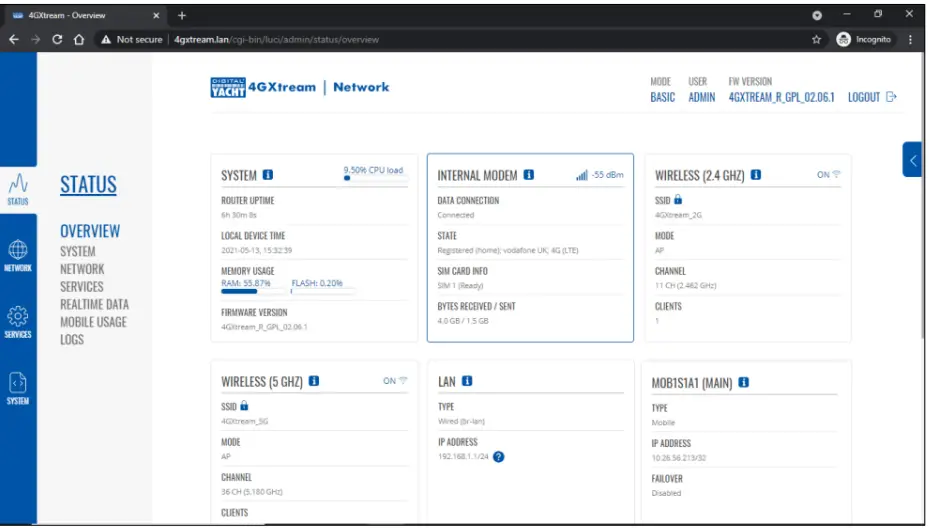This screenshot has height=528, width=930.
Task: Click the RAM: 55.87% link
Action: coord(246,284)
